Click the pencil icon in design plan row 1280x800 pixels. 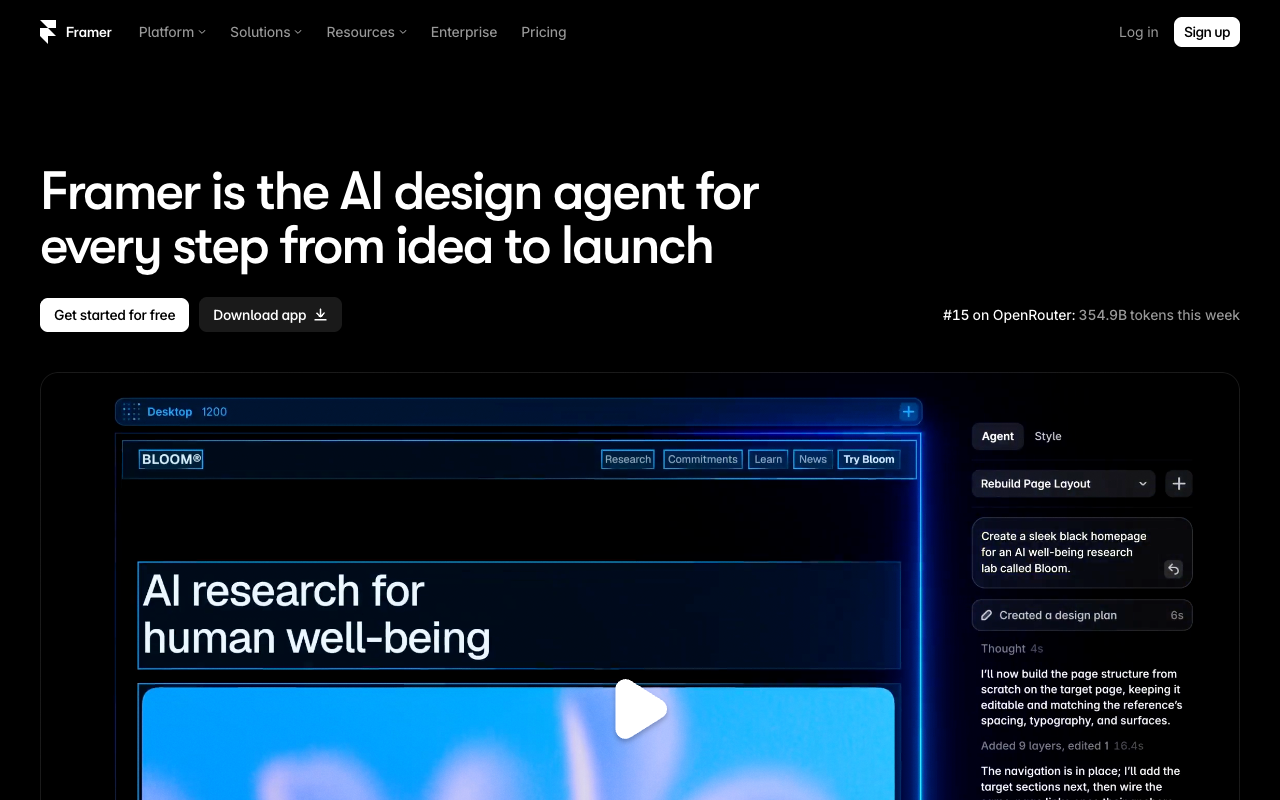coord(987,615)
